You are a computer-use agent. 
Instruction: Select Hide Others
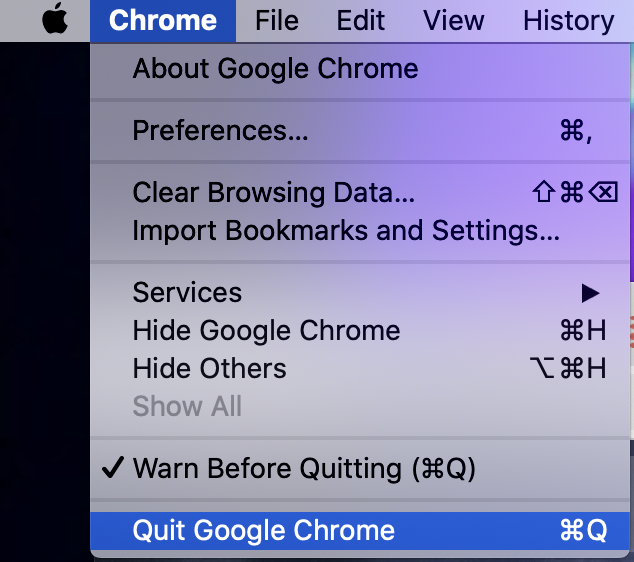click(x=360, y=369)
